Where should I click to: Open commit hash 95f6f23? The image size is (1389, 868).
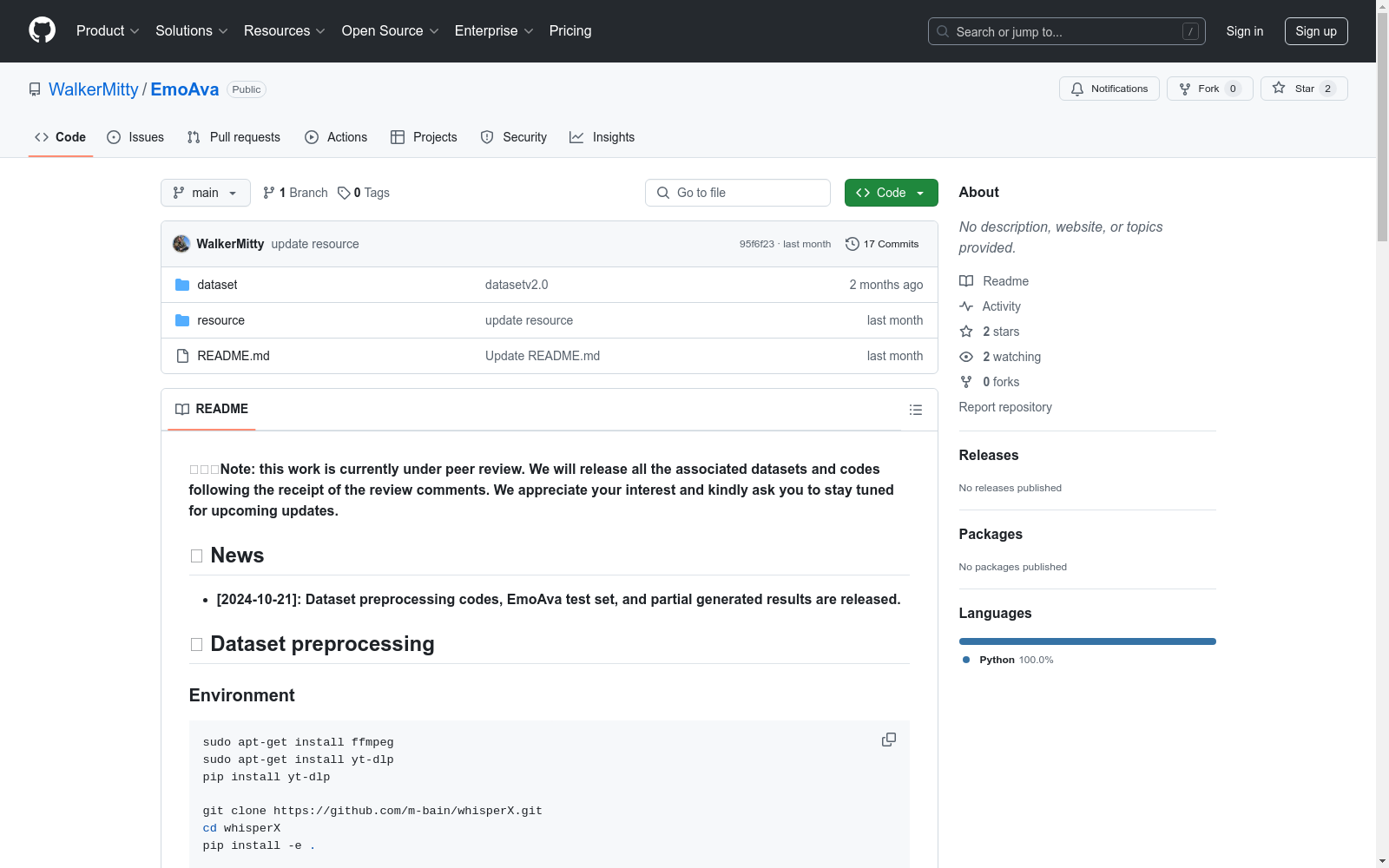757,244
